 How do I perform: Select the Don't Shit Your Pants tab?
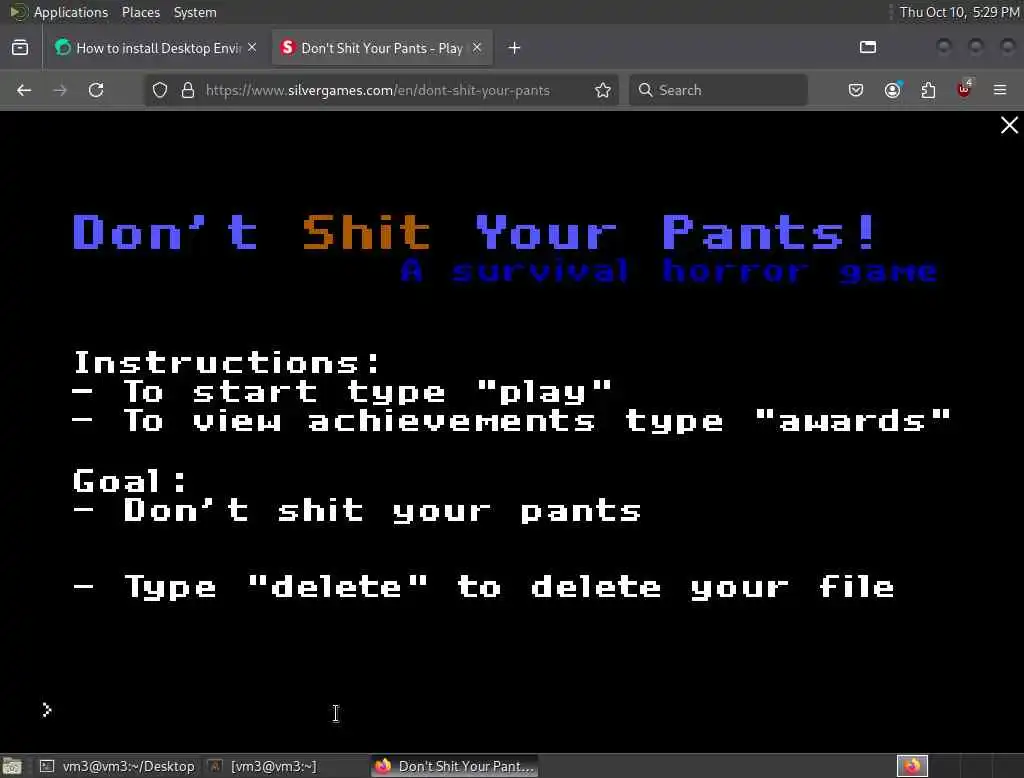tap(382, 48)
